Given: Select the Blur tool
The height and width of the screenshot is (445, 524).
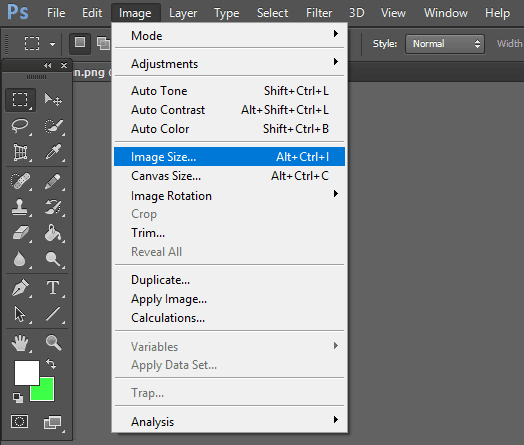Looking at the screenshot, I should click(20, 259).
